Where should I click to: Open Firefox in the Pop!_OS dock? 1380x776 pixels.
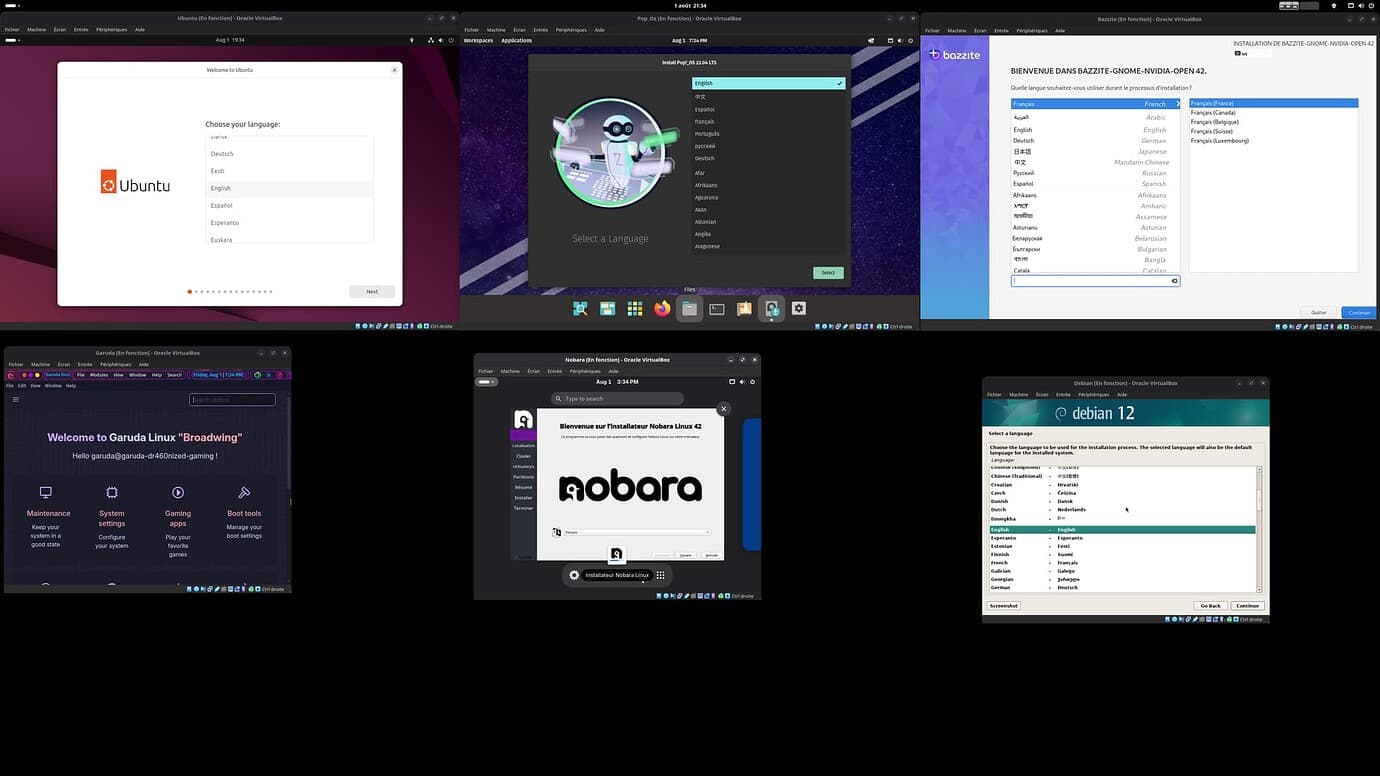pyautogui.click(x=662, y=309)
